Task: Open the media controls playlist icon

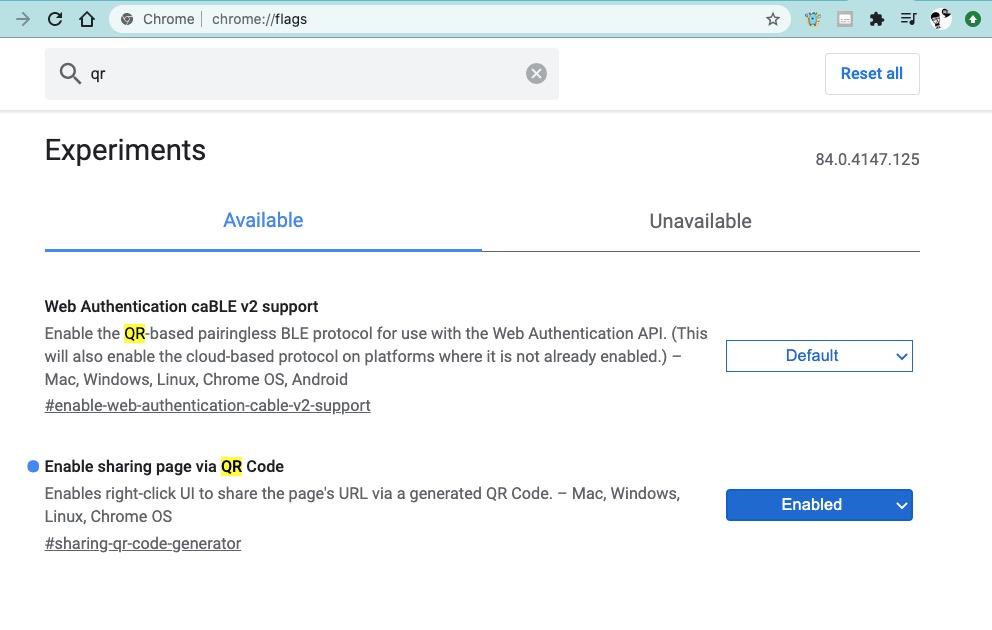Action: click(x=908, y=19)
